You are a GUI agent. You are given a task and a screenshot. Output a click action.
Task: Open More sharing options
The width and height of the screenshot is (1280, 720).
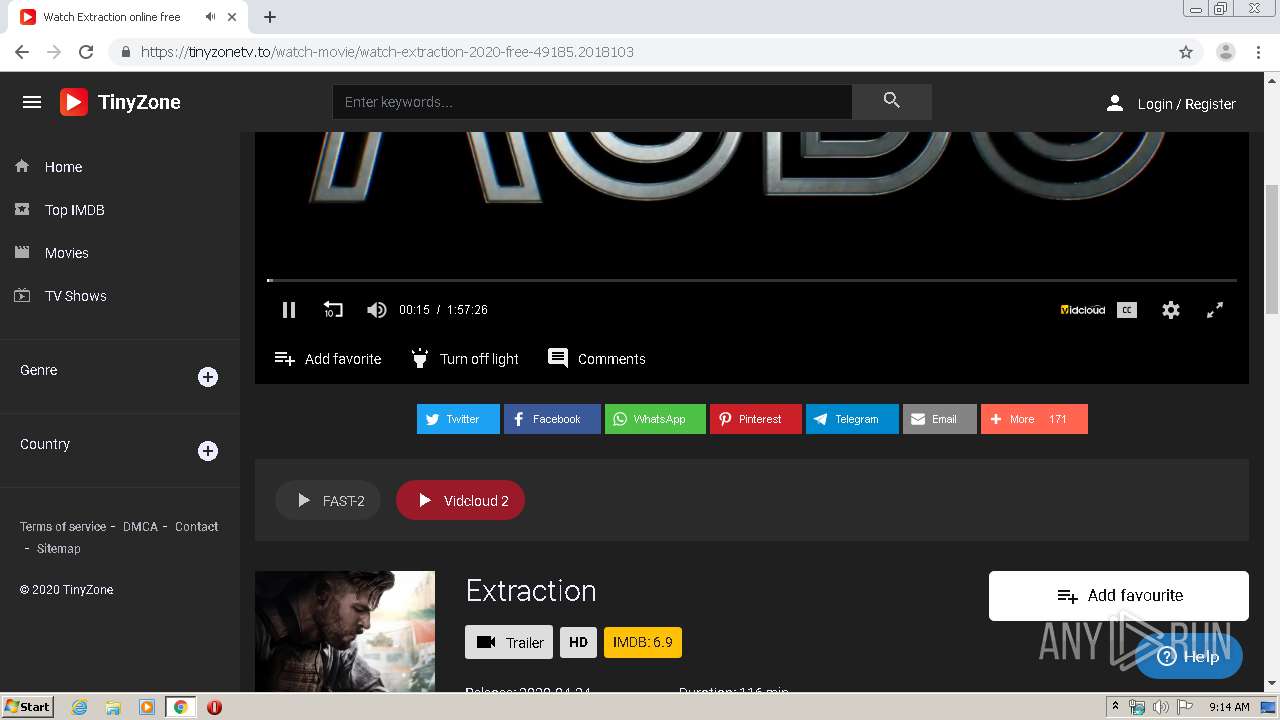pos(1034,419)
